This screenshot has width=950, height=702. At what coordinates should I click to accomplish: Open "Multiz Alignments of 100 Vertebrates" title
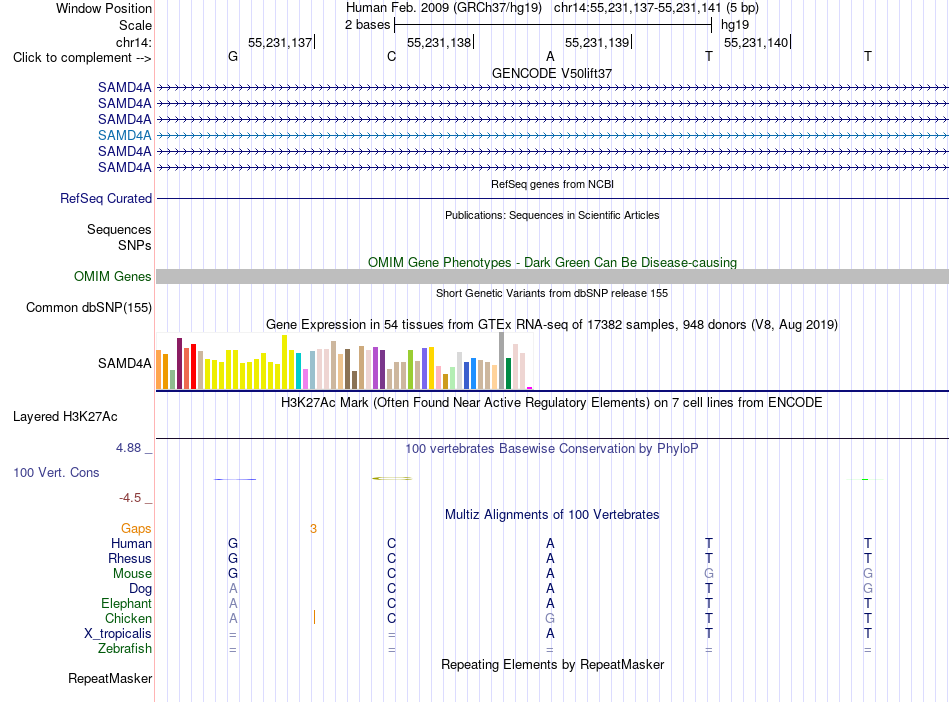552,515
